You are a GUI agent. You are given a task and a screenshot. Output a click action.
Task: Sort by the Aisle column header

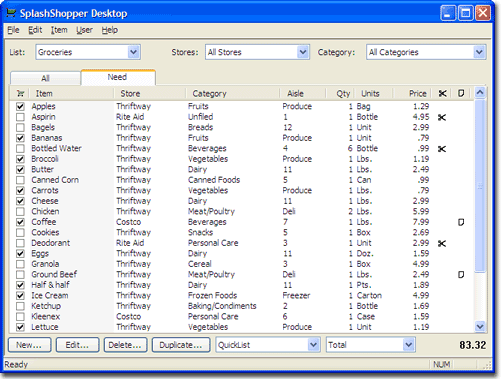(x=302, y=94)
